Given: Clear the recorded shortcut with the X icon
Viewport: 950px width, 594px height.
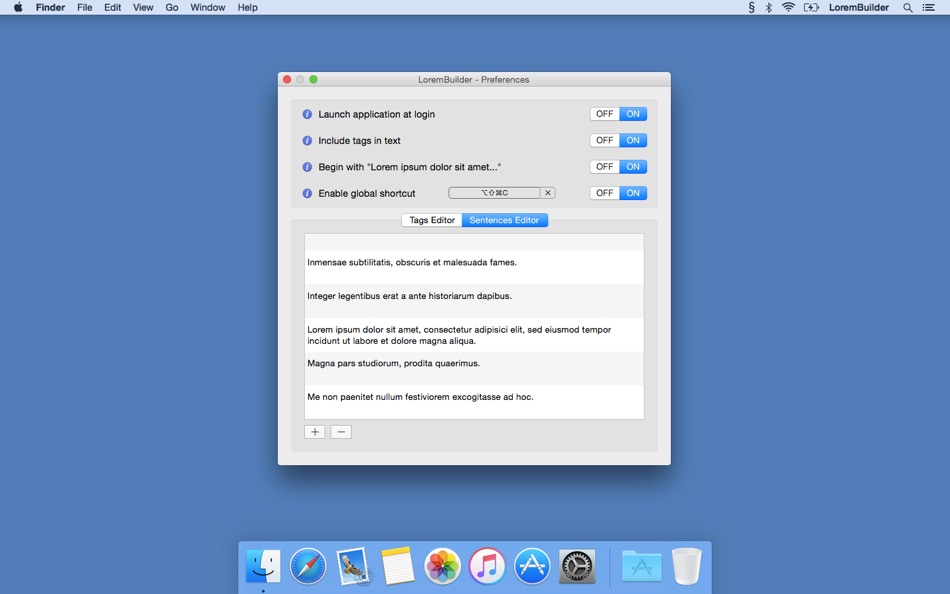Looking at the screenshot, I should (x=548, y=192).
